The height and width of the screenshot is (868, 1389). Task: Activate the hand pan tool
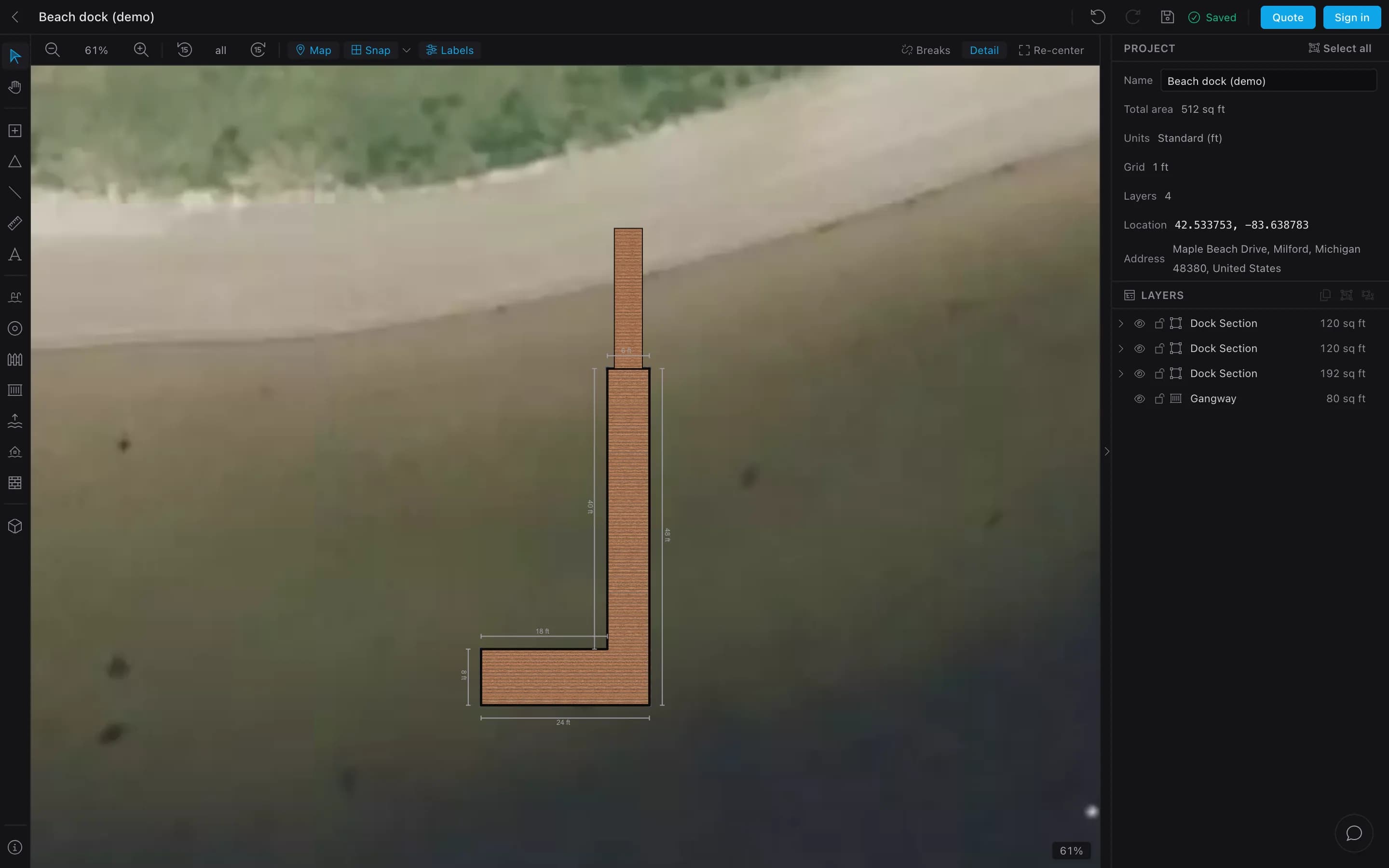click(x=15, y=87)
